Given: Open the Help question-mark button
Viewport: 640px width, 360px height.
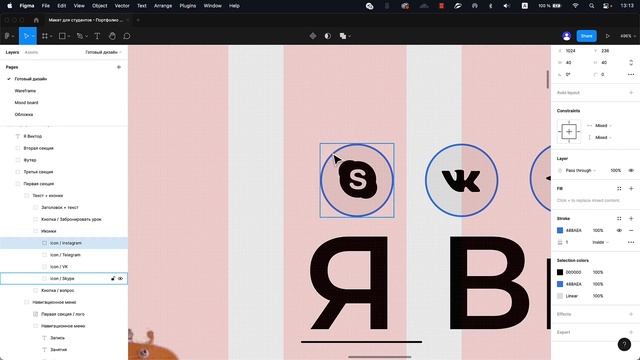Looking at the screenshot, I should tap(624, 344).
